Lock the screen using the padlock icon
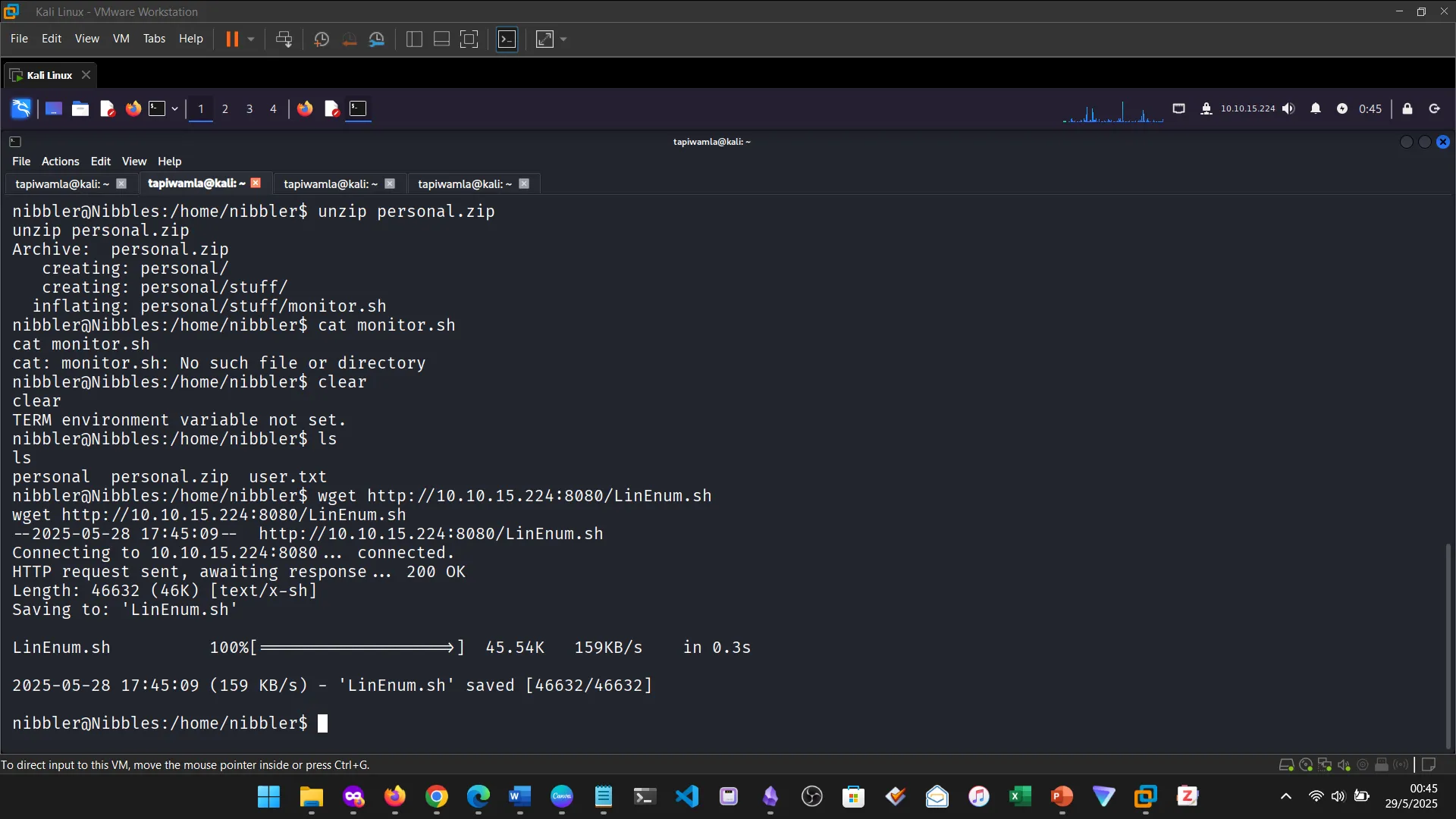This screenshot has height=819, width=1456. coord(1407,108)
